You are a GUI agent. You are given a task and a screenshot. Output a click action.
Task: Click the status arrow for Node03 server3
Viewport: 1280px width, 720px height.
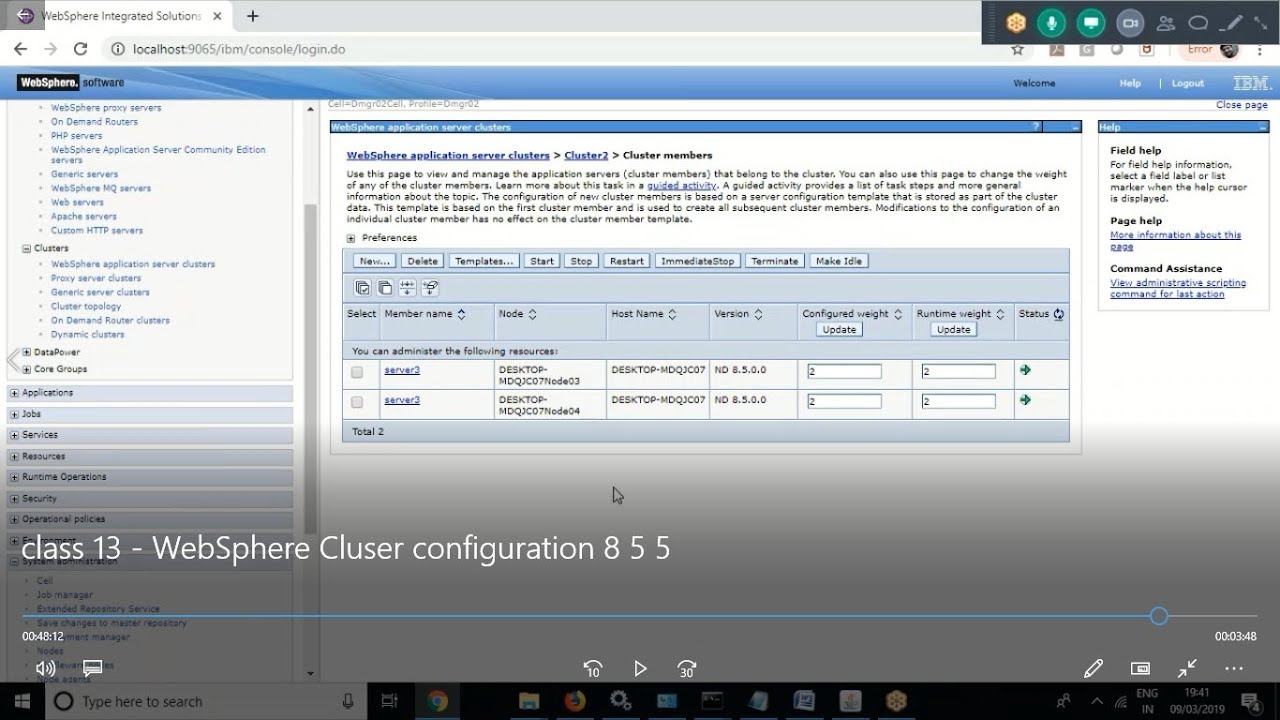coord(1025,370)
